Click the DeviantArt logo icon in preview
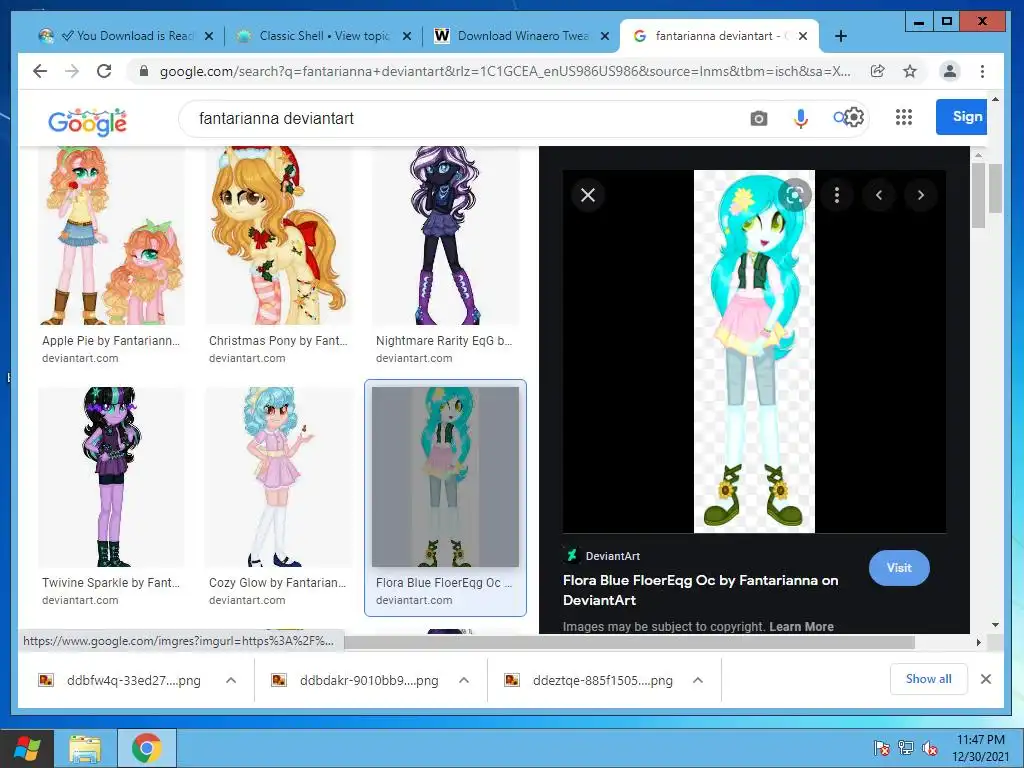Image resolution: width=1024 pixels, height=768 pixels. 571,556
